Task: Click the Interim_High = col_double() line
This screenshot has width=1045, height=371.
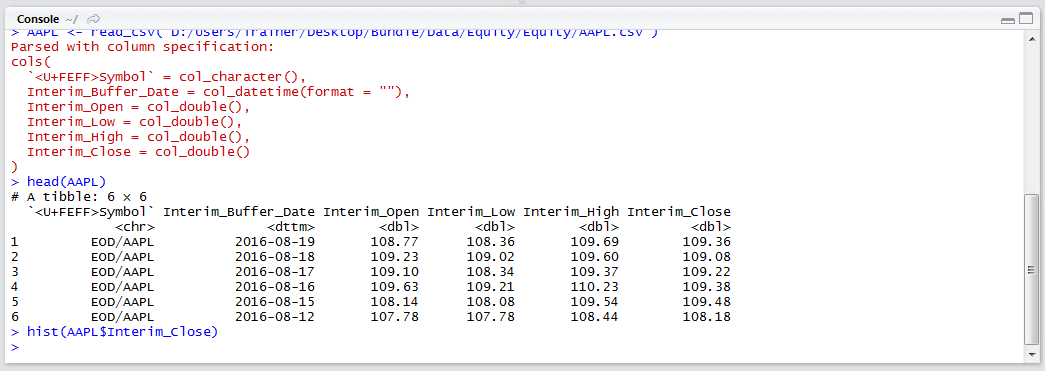Action: (x=139, y=137)
